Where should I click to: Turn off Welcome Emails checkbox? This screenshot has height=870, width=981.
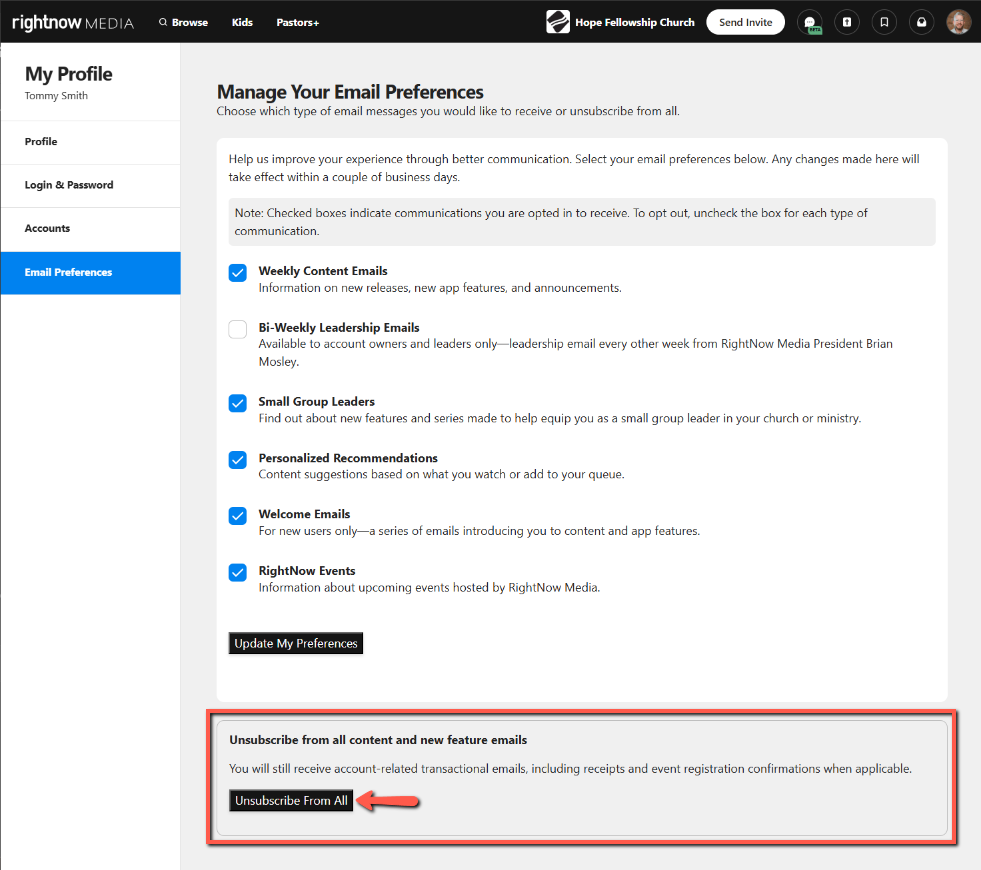[x=238, y=516]
